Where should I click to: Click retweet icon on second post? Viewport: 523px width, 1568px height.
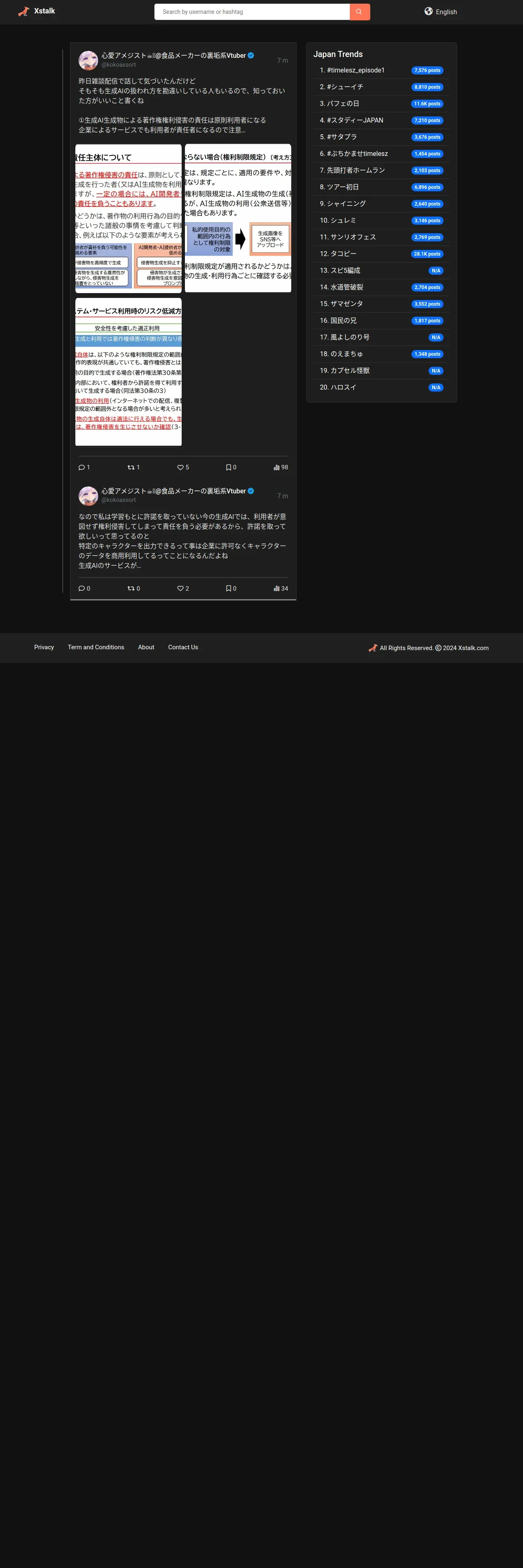131,589
